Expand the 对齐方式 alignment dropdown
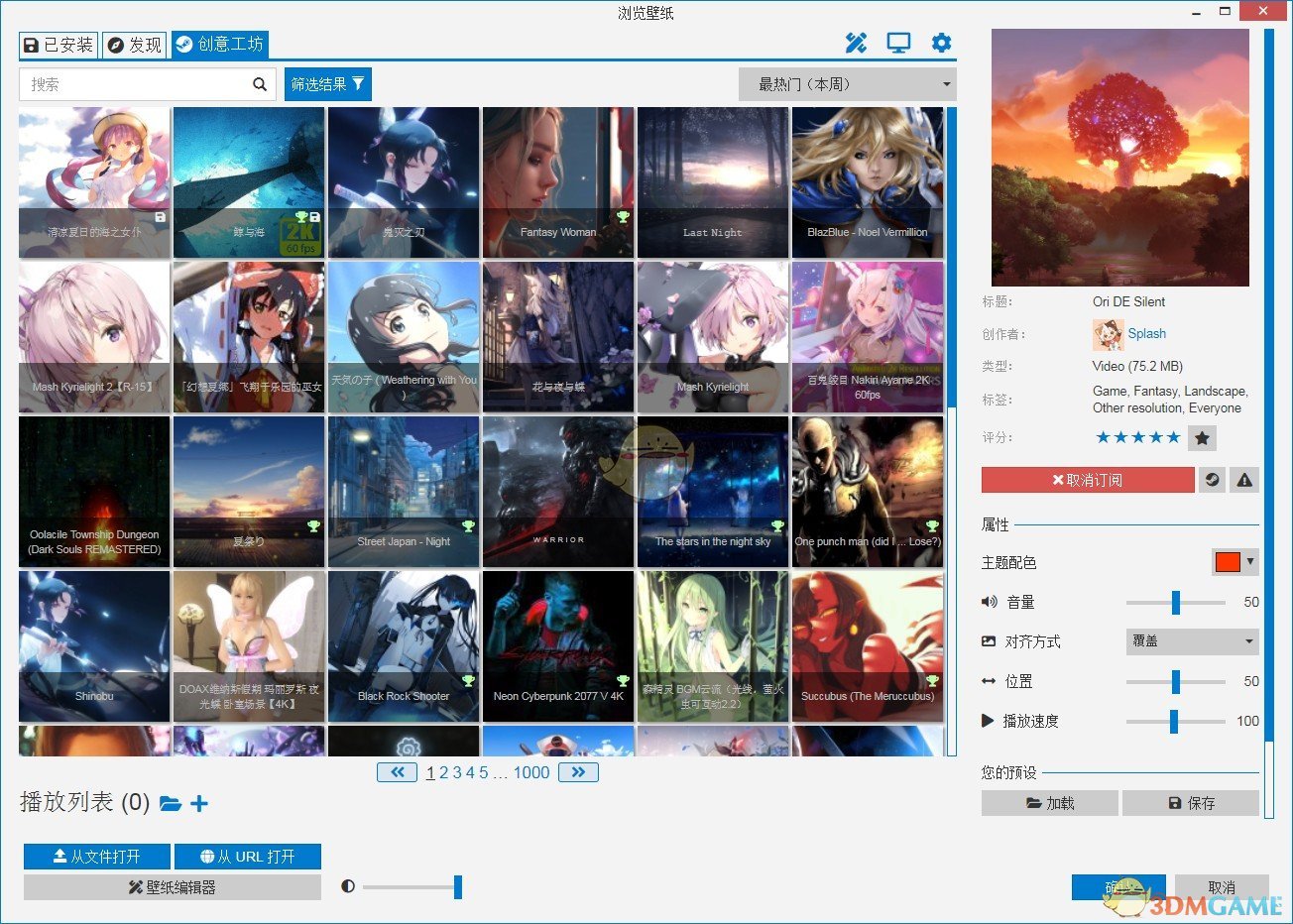Screen dimensions: 1293x924 click(x=1192, y=641)
